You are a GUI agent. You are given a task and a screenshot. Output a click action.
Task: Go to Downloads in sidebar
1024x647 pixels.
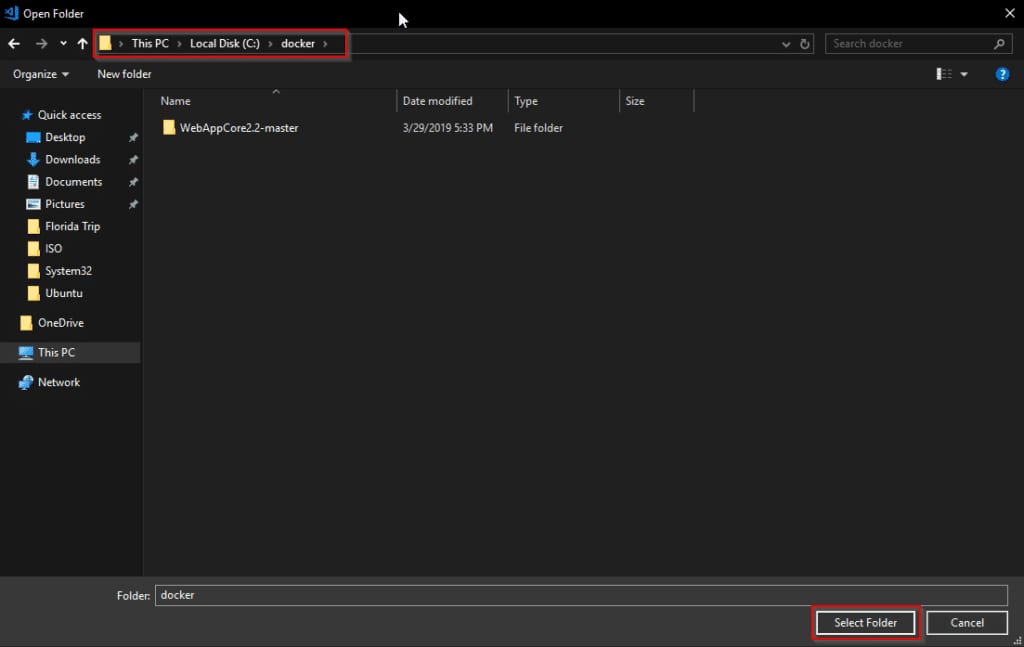(72, 159)
